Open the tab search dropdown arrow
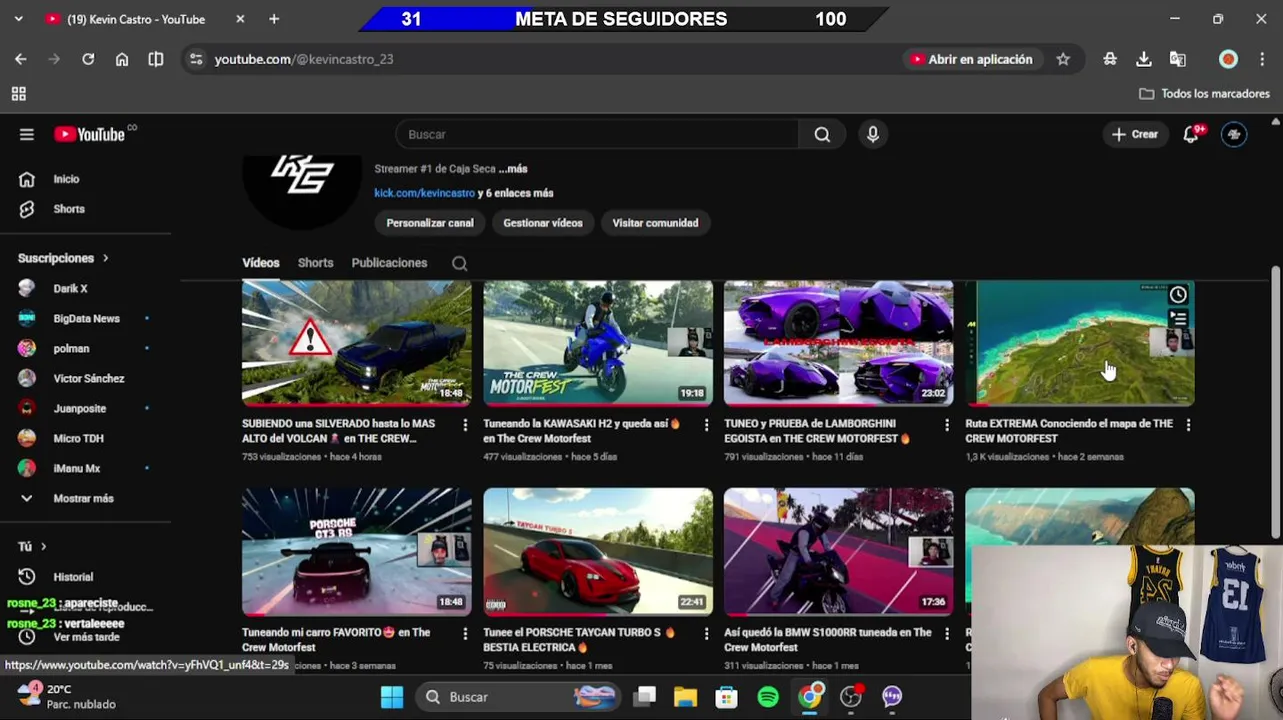 [18, 19]
